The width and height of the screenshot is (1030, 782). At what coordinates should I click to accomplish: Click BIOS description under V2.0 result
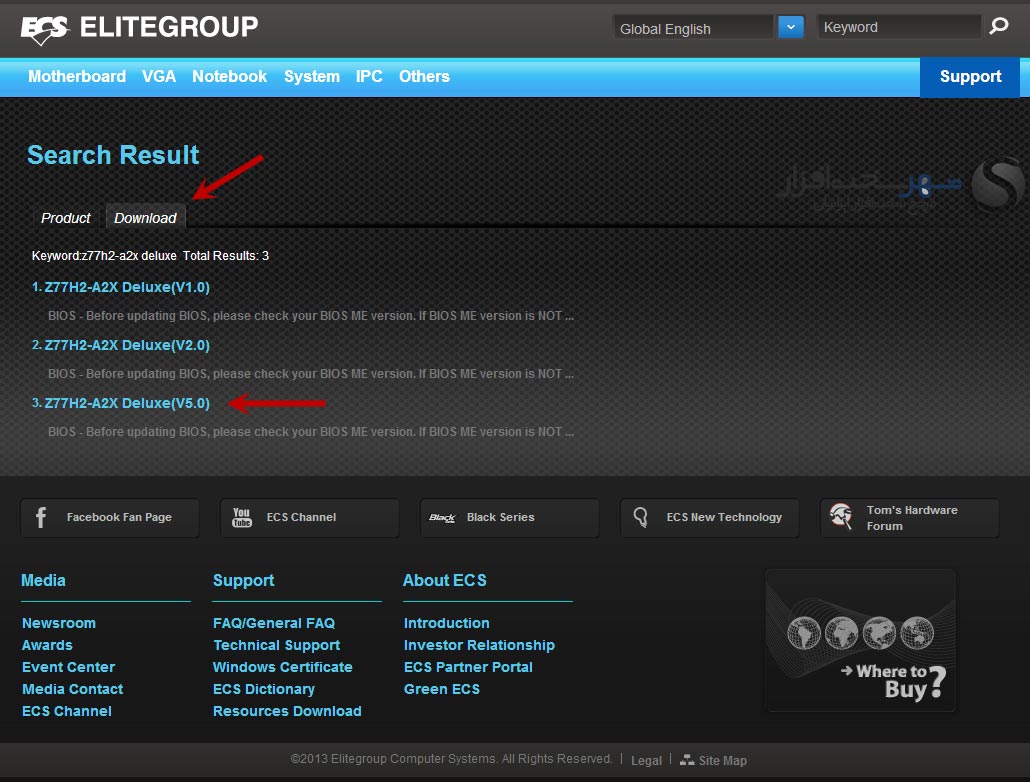311,374
